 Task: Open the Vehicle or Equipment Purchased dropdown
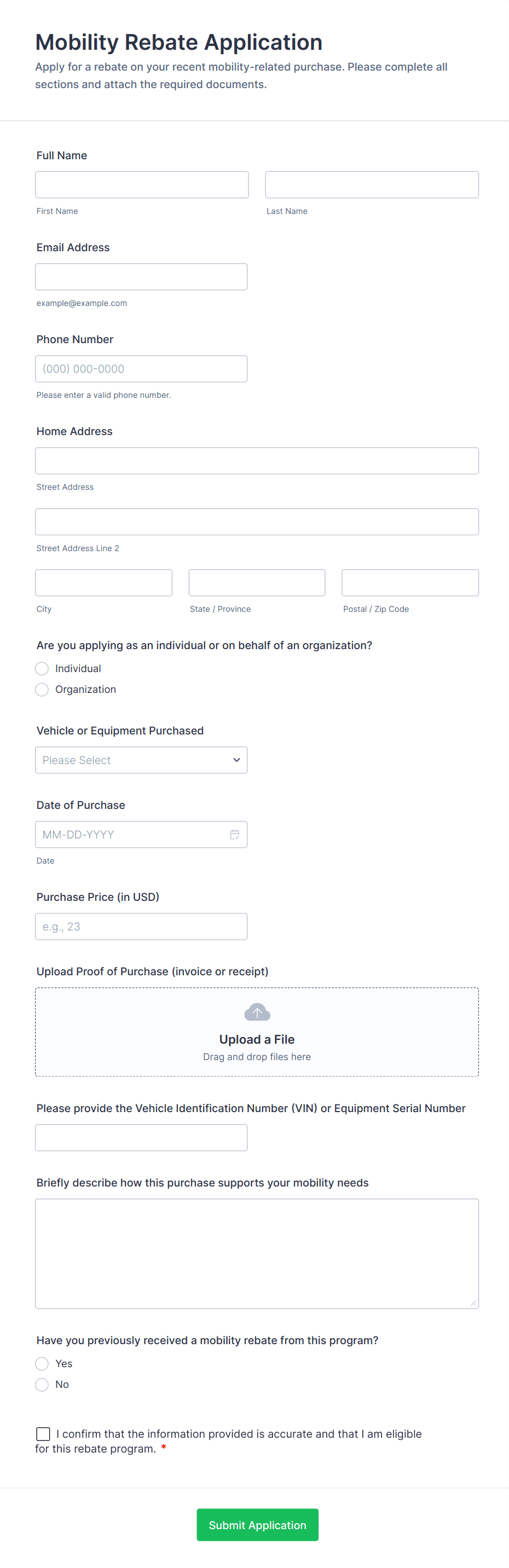[x=141, y=760]
